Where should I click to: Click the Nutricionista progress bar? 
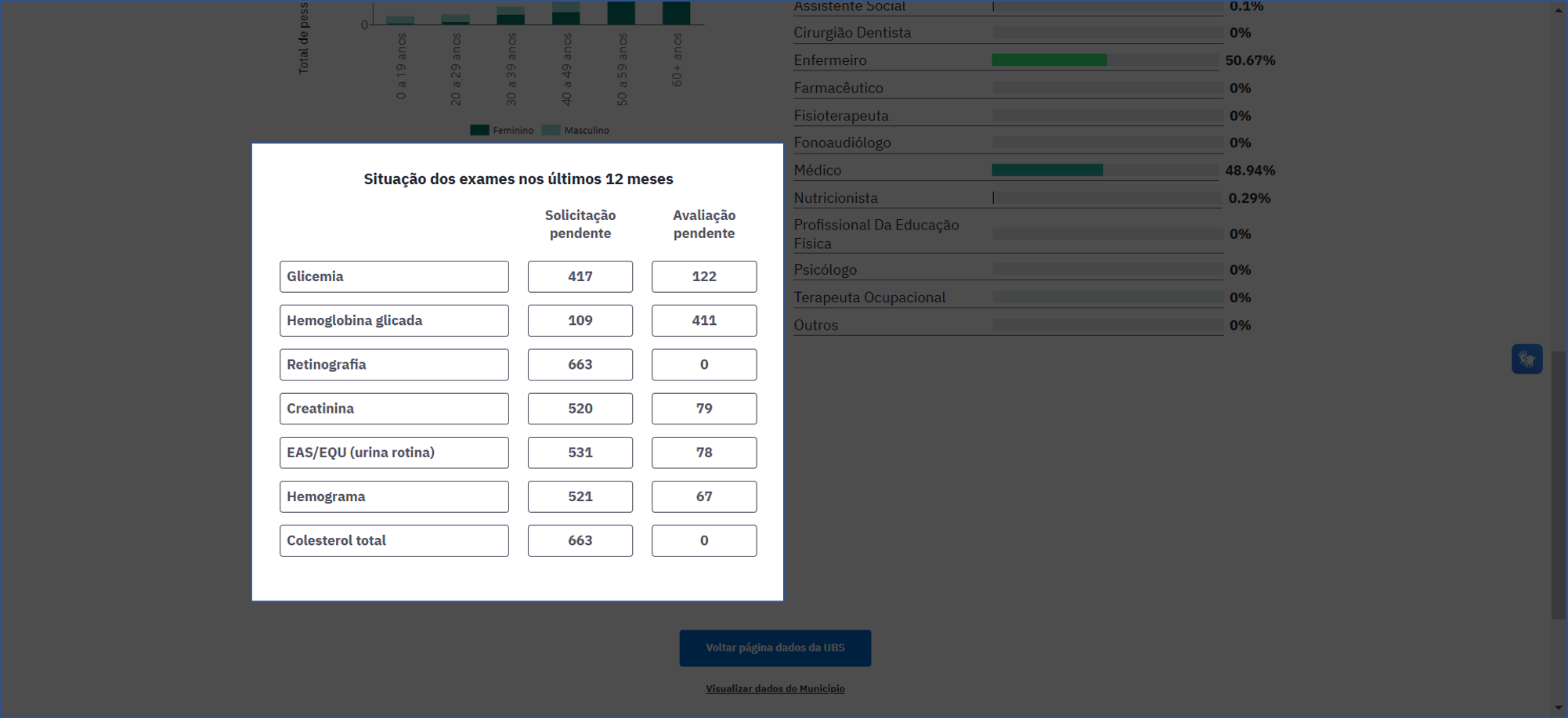click(1107, 198)
